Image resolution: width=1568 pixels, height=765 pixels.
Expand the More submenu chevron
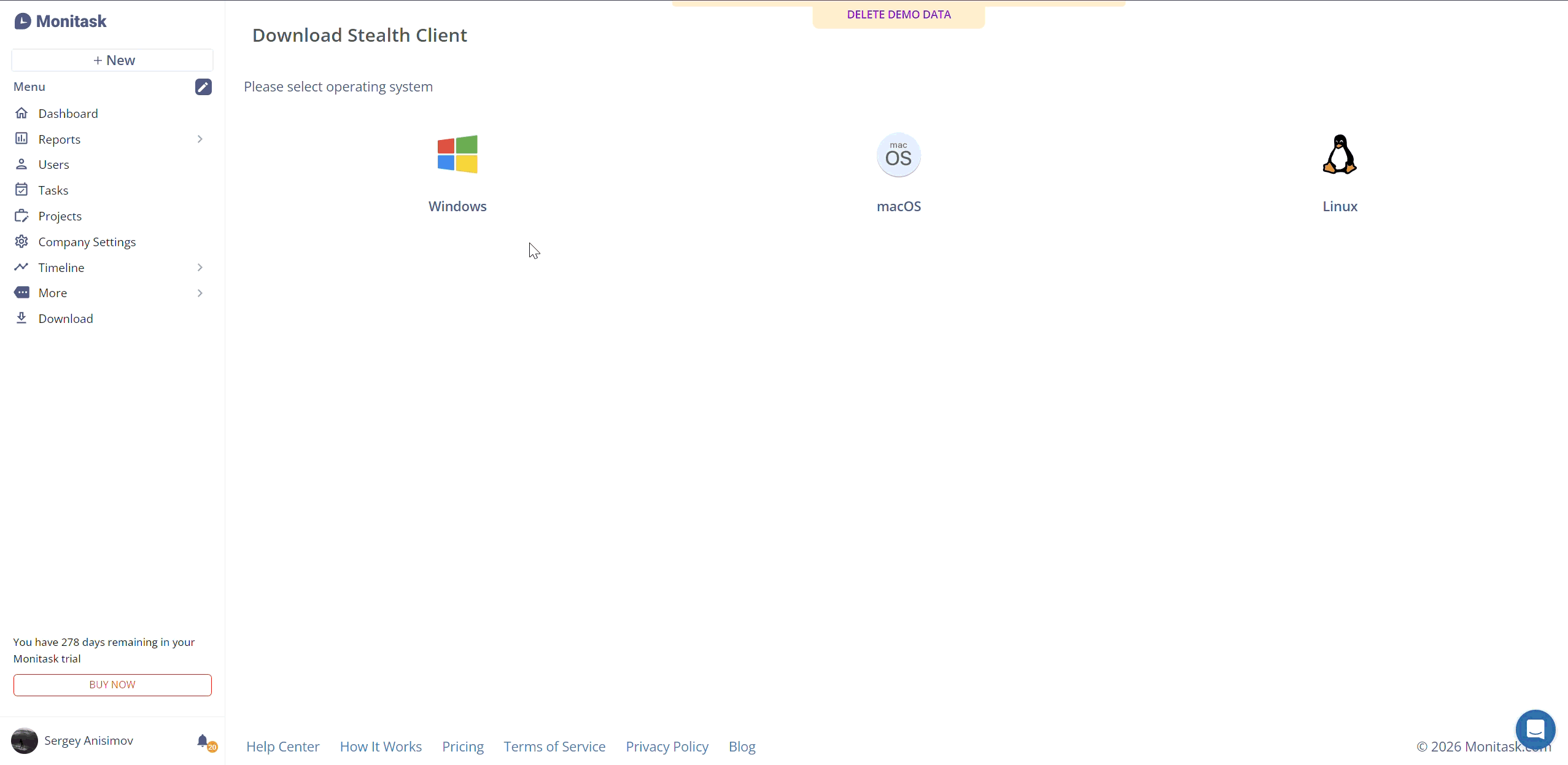[200, 293]
